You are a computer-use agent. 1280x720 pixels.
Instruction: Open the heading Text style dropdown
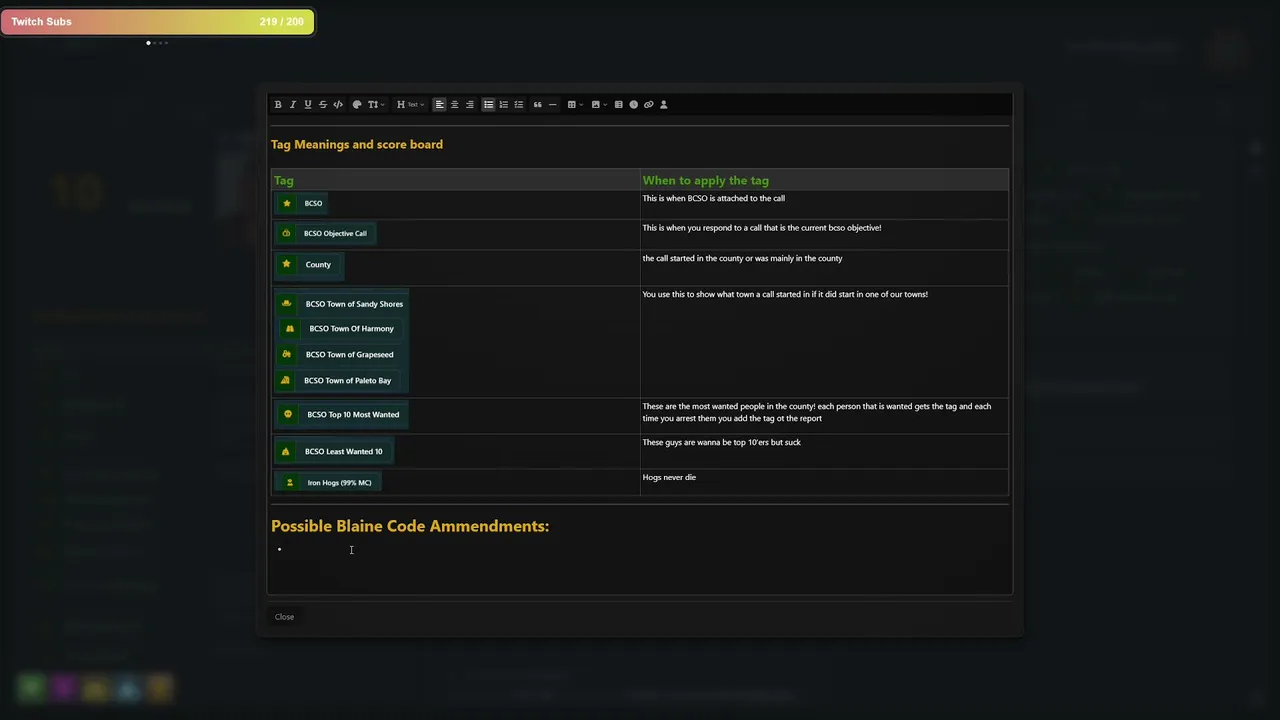[410, 104]
